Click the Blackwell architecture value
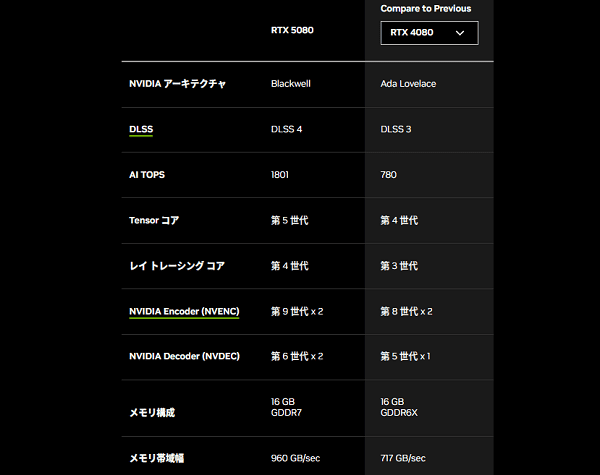The height and width of the screenshot is (475, 600). coord(291,84)
